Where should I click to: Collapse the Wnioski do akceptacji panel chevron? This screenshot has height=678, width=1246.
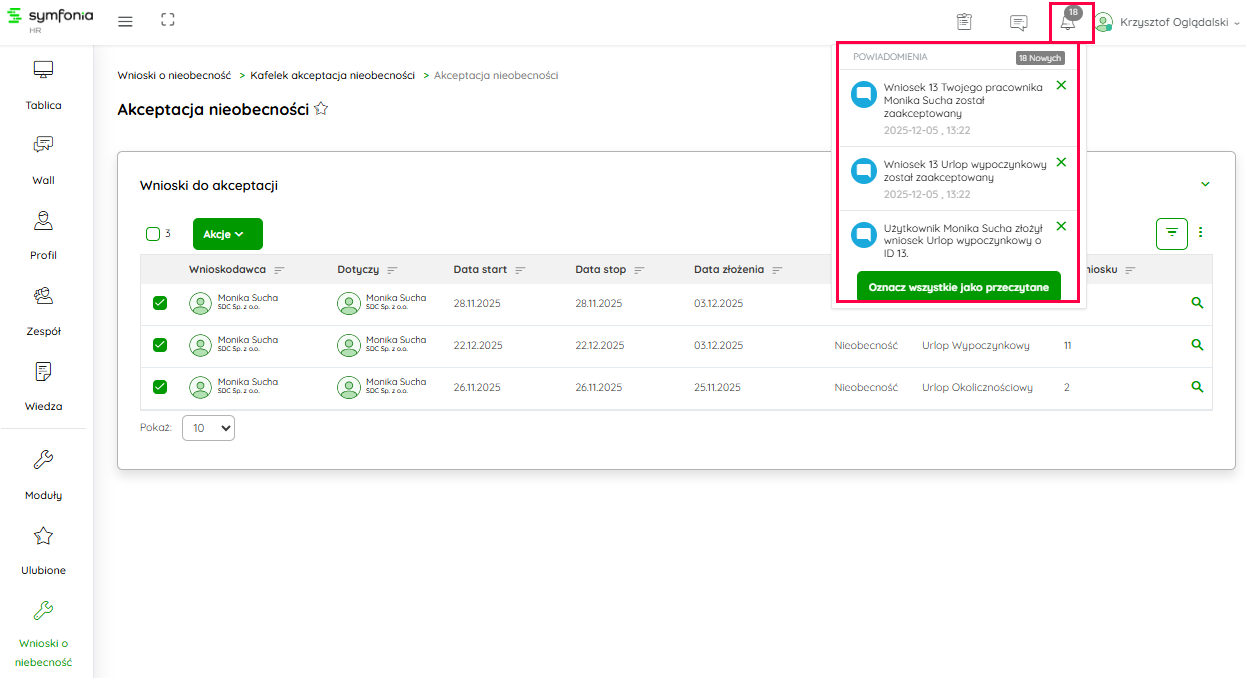[x=1205, y=184]
